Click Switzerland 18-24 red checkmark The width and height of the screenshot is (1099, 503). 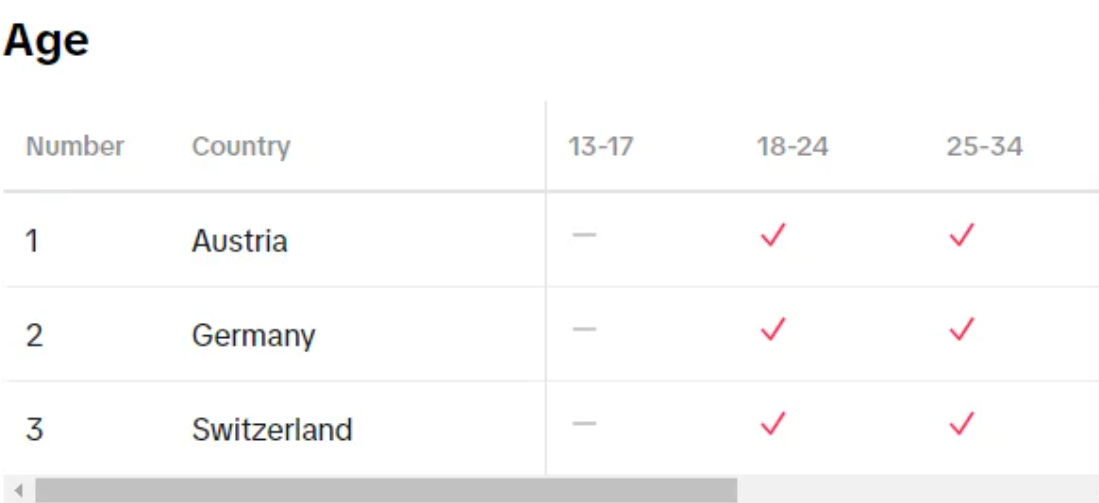click(773, 424)
